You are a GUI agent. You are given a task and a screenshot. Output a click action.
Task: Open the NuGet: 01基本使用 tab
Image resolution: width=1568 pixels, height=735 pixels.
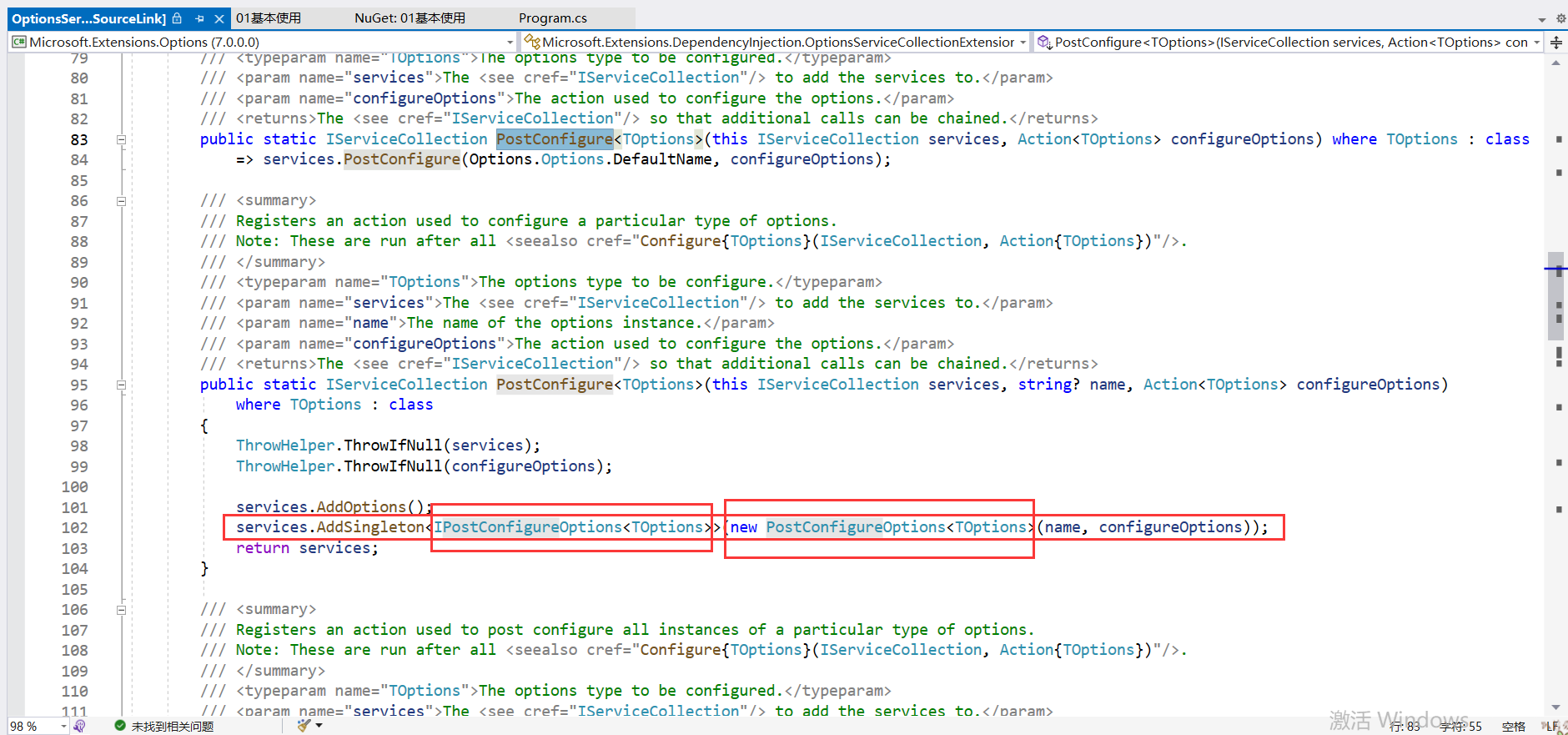click(410, 18)
